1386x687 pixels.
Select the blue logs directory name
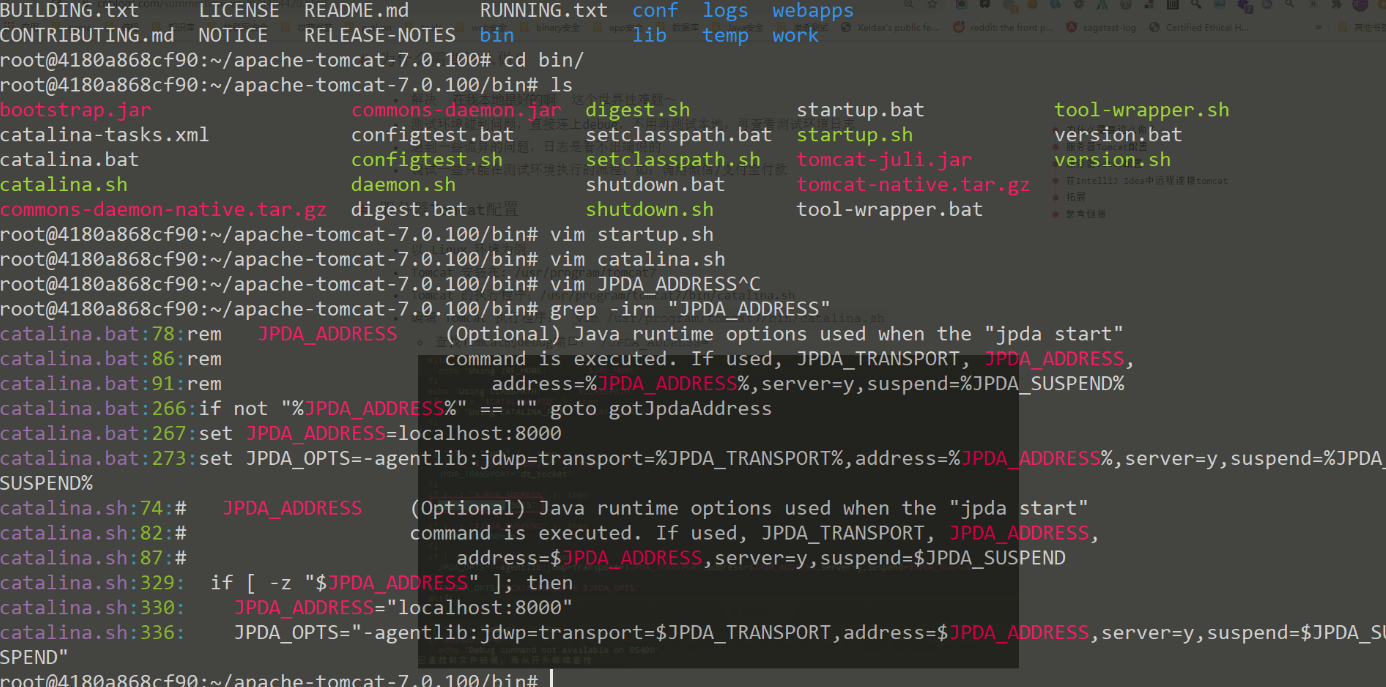pos(725,11)
